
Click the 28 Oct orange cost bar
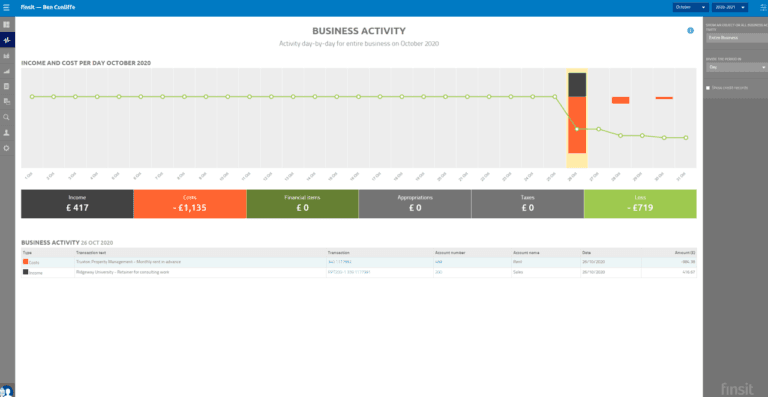621,100
